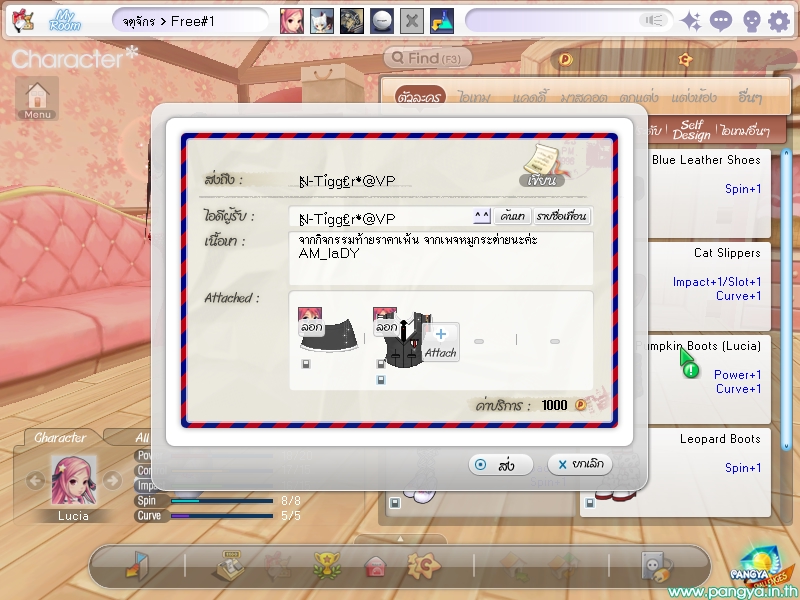Screen dimensions: 800x600
Task: Open the รายชื่อเพื่อน friend list button
Action: coord(562,216)
